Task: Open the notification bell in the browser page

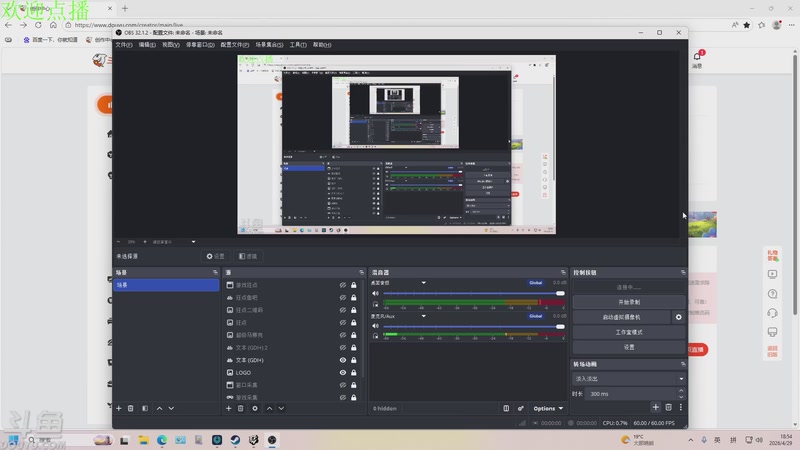Action: coord(697,56)
